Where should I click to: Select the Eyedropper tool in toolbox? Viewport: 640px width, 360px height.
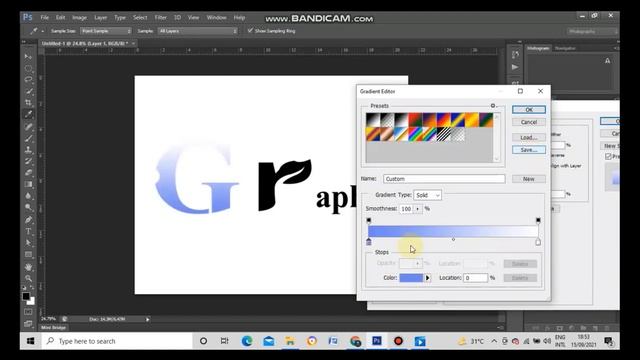click(28, 115)
